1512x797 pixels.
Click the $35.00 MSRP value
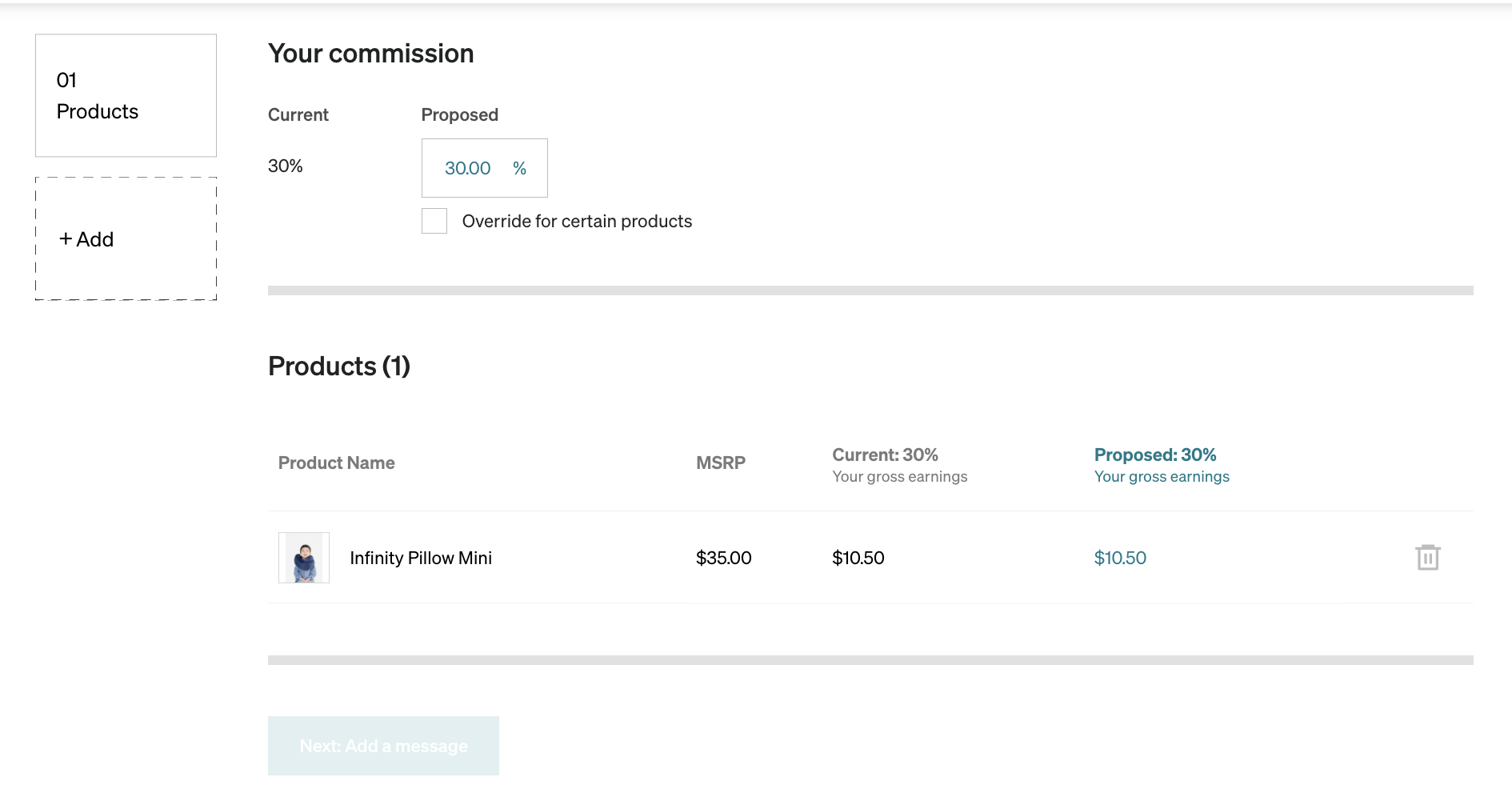(724, 558)
